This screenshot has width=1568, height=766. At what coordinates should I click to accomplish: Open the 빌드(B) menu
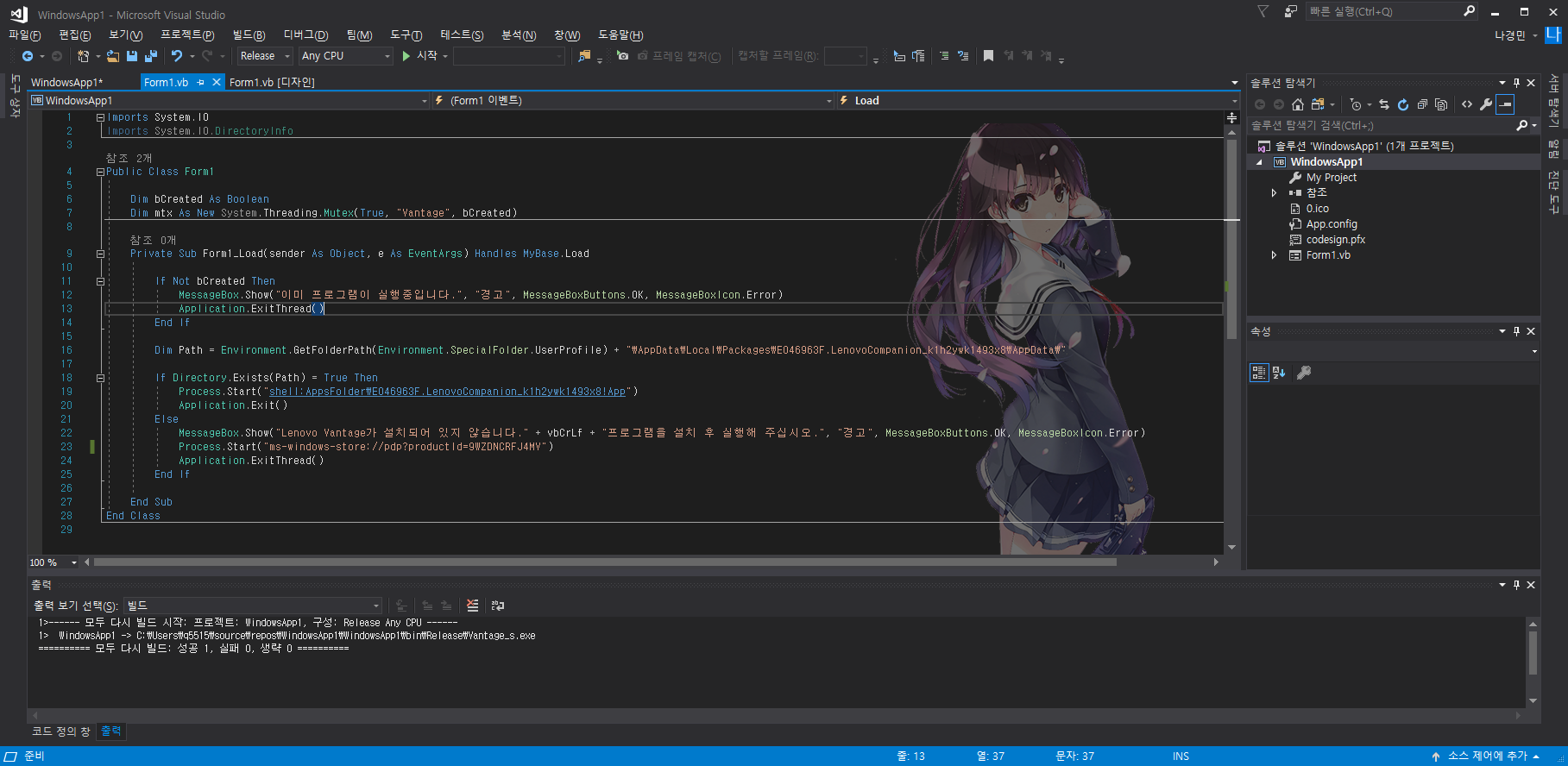pyautogui.click(x=249, y=35)
